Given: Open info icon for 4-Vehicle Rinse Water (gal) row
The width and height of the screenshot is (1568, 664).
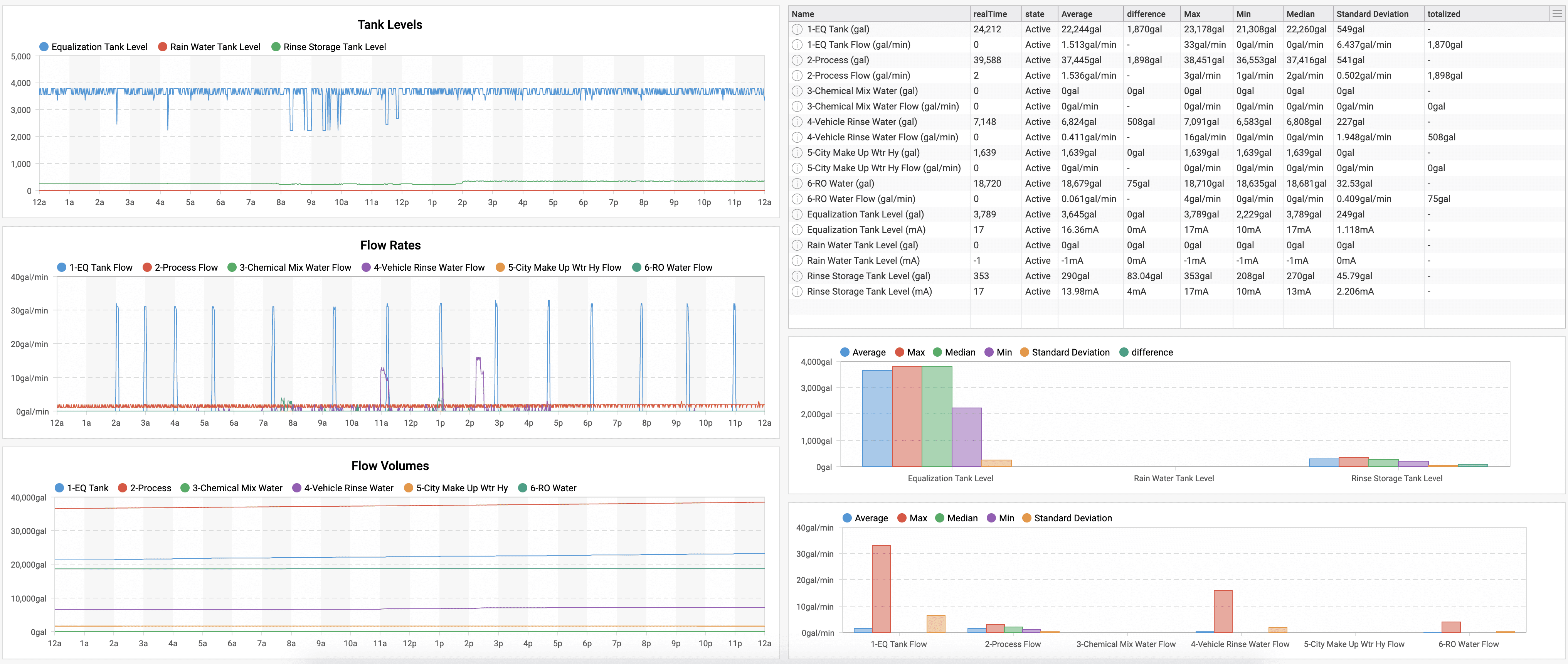Looking at the screenshot, I should click(x=797, y=122).
